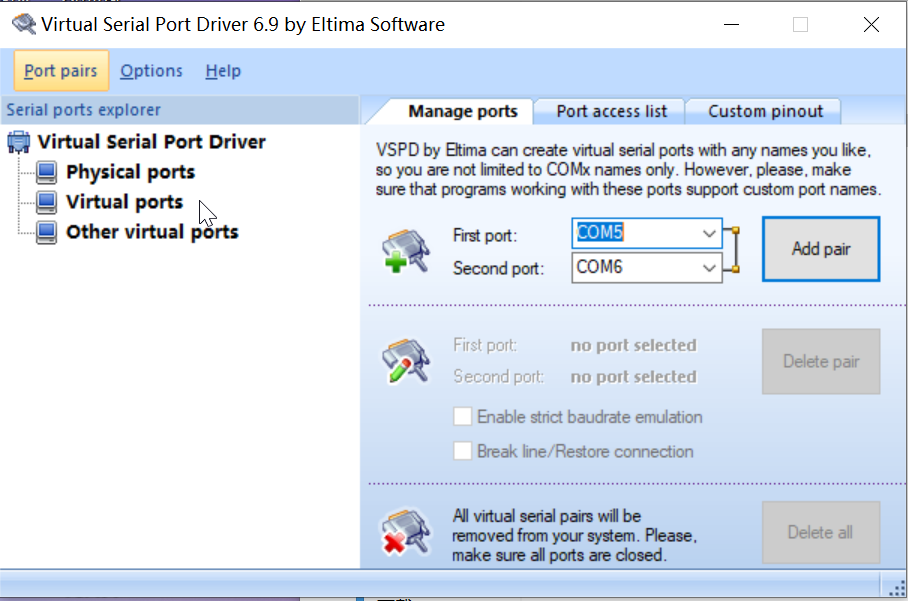Image resolution: width=908 pixels, height=601 pixels.
Task: Click the window resize grip in status bar
Action: pyautogui.click(x=896, y=588)
